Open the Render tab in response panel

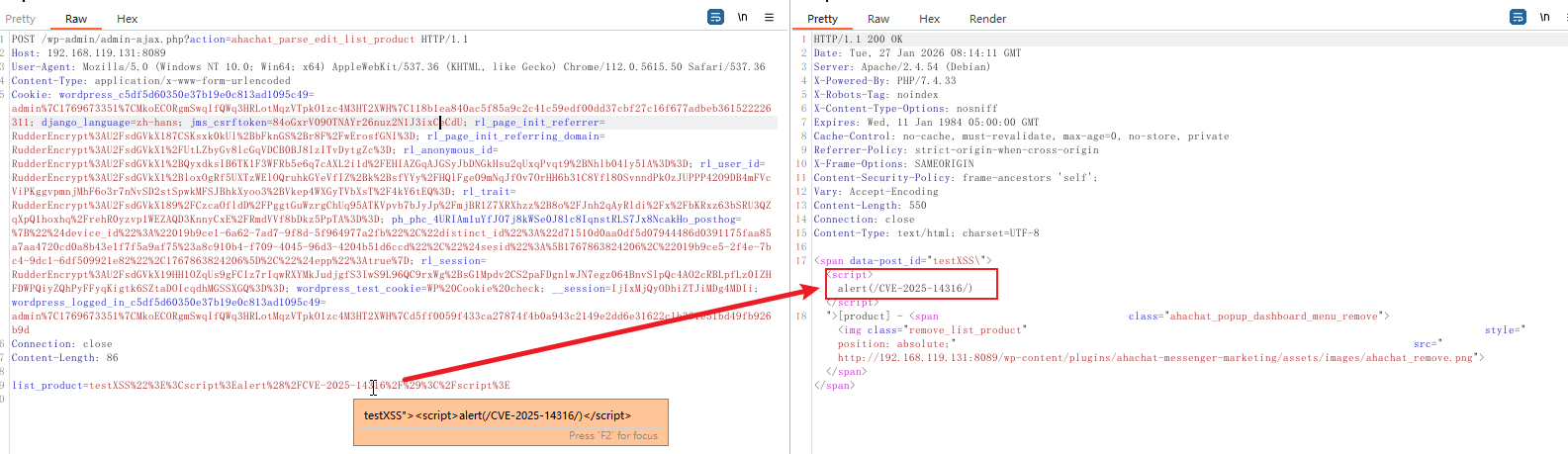pos(987,19)
